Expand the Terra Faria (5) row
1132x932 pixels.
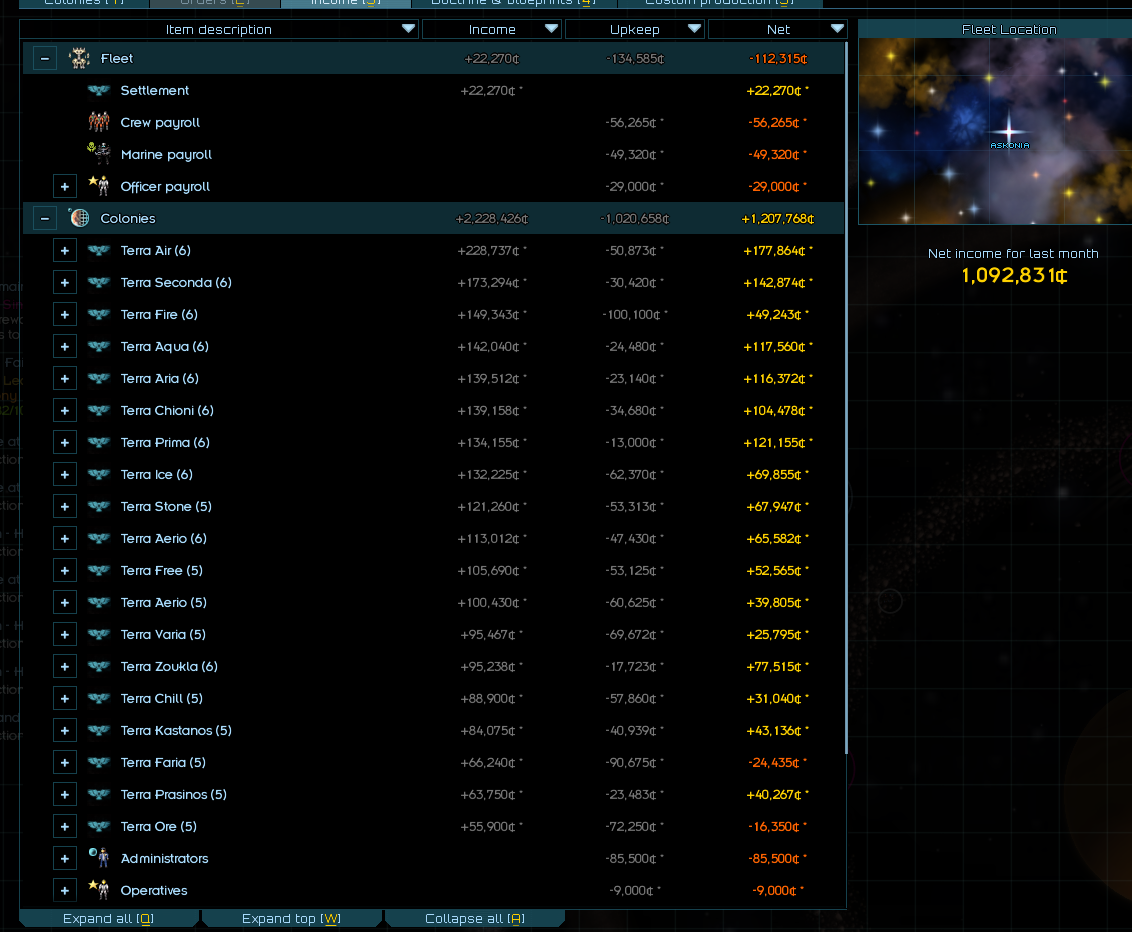pos(65,762)
